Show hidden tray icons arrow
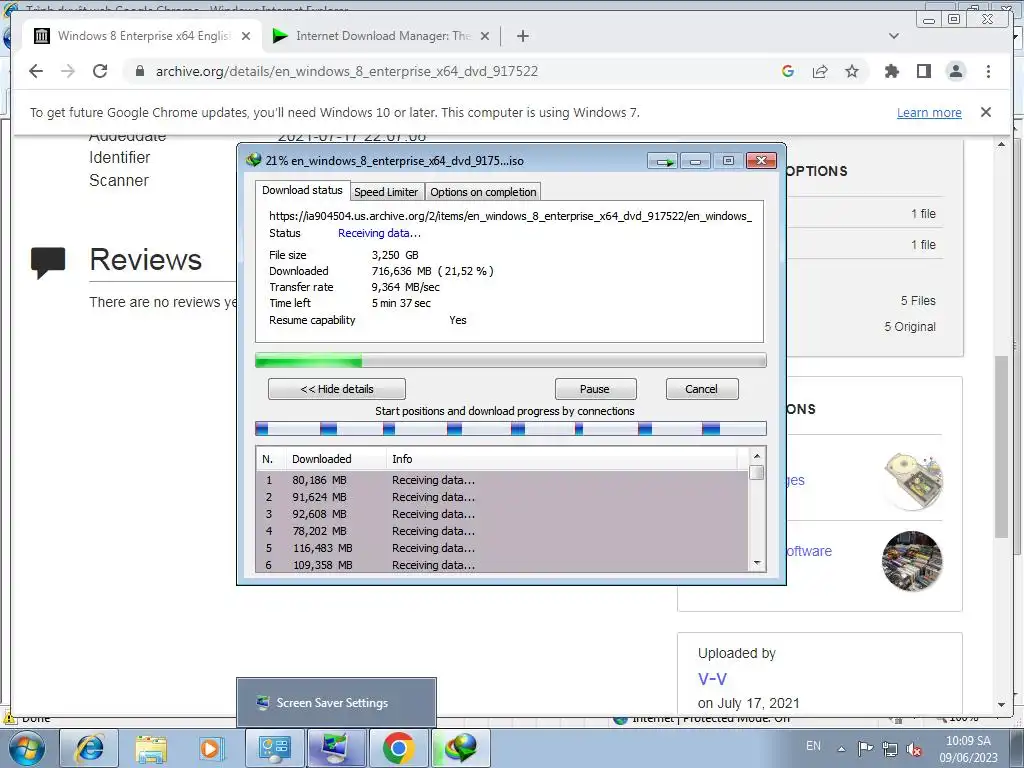Image resolution: width=1024 pixels, height=768 pixels. tap(842, 749)
